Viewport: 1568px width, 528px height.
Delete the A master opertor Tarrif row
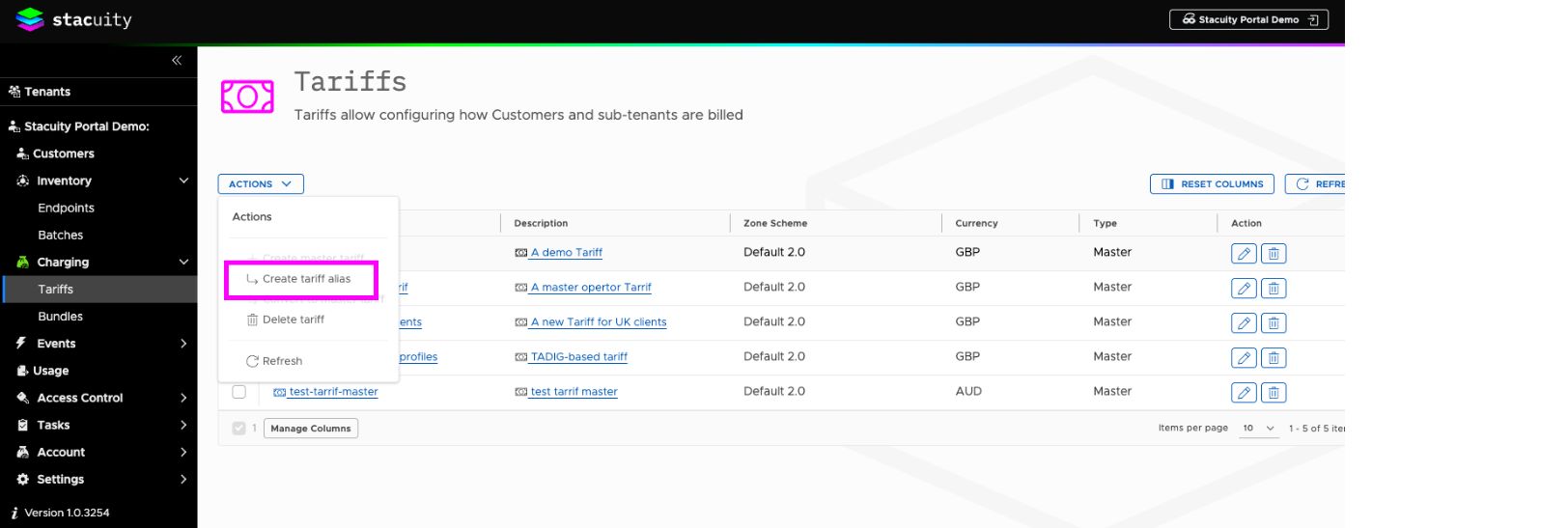click(1274, 289)
